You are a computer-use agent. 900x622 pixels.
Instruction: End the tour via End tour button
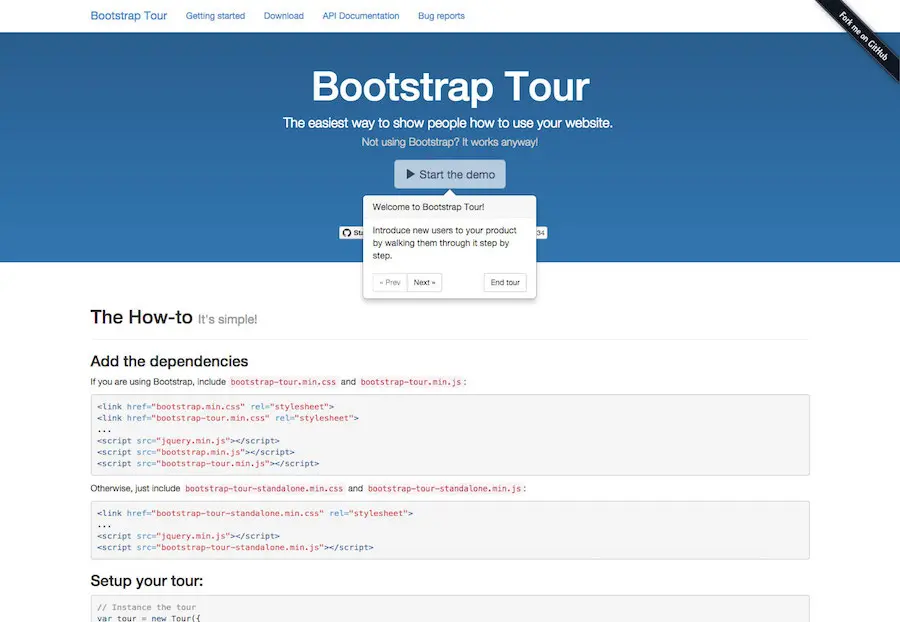[504, 282]
